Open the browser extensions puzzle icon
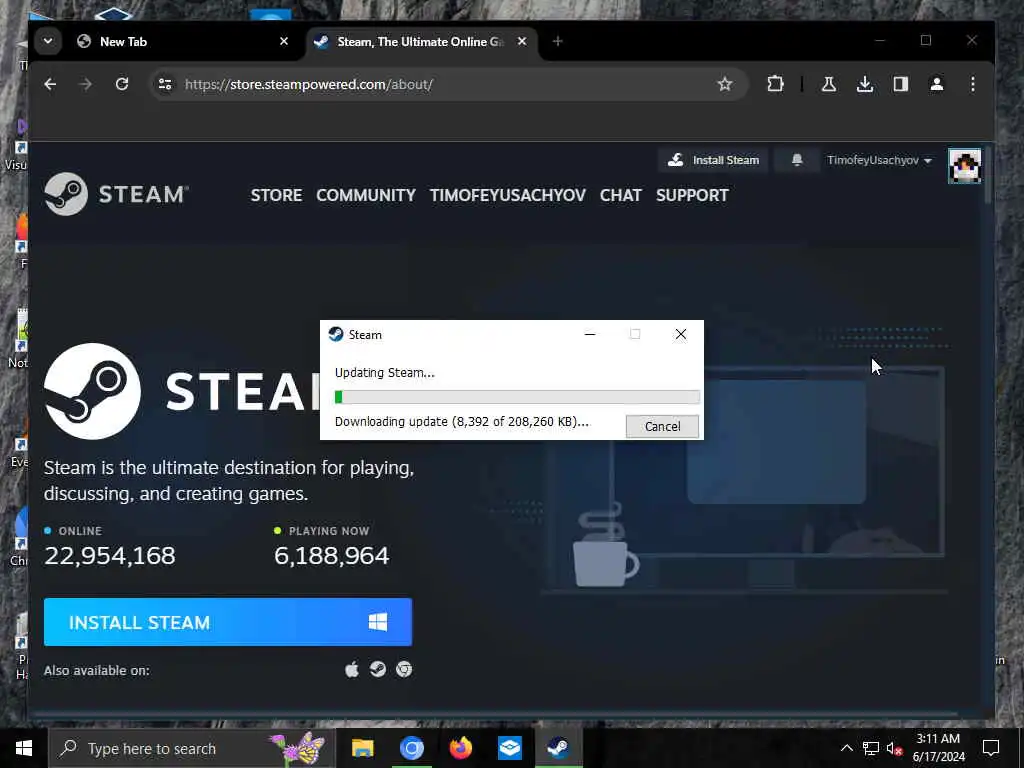1024x768 pixels. pos(775,84)
